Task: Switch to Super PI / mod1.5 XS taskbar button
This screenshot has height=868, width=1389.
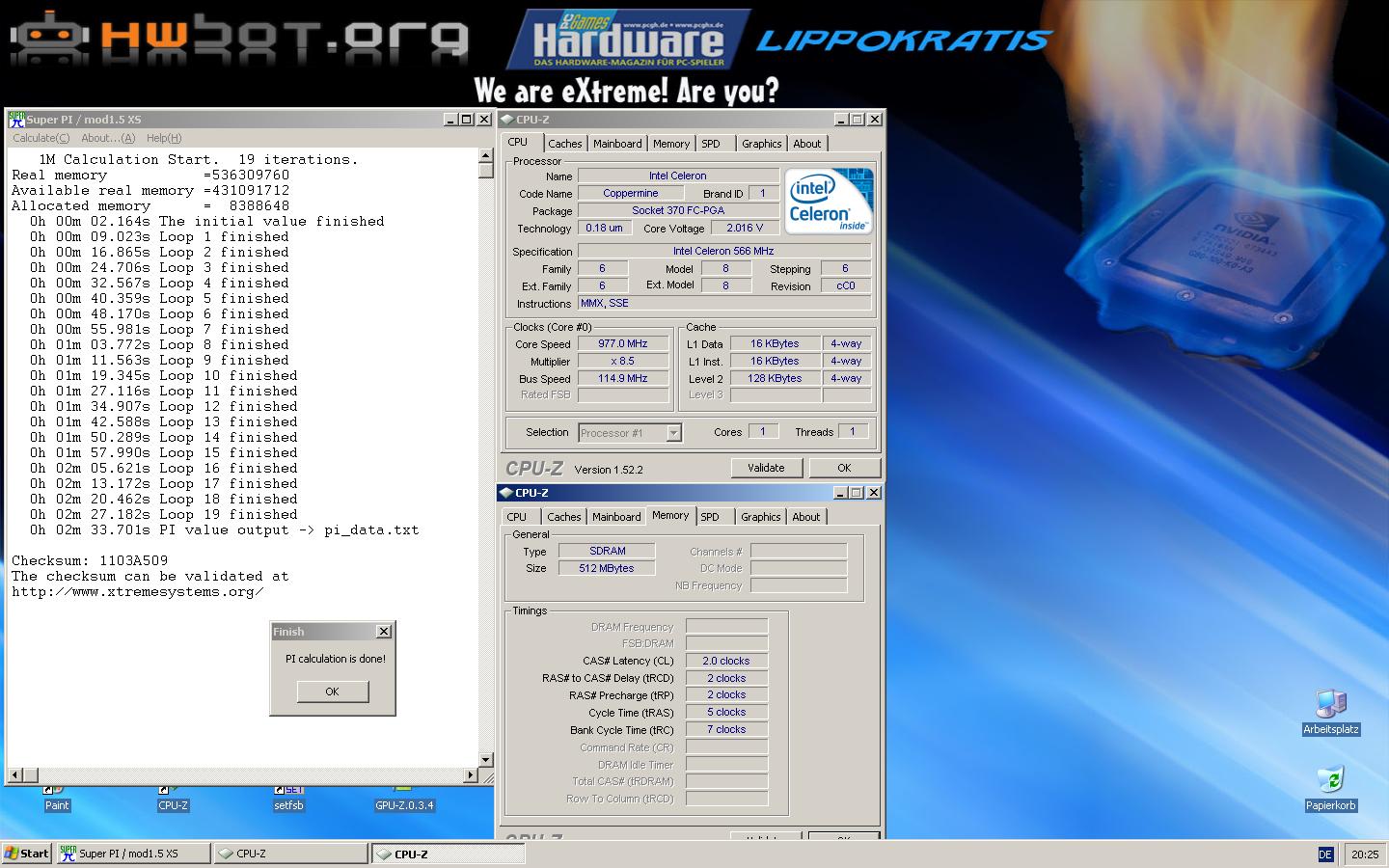Action: 132,854
